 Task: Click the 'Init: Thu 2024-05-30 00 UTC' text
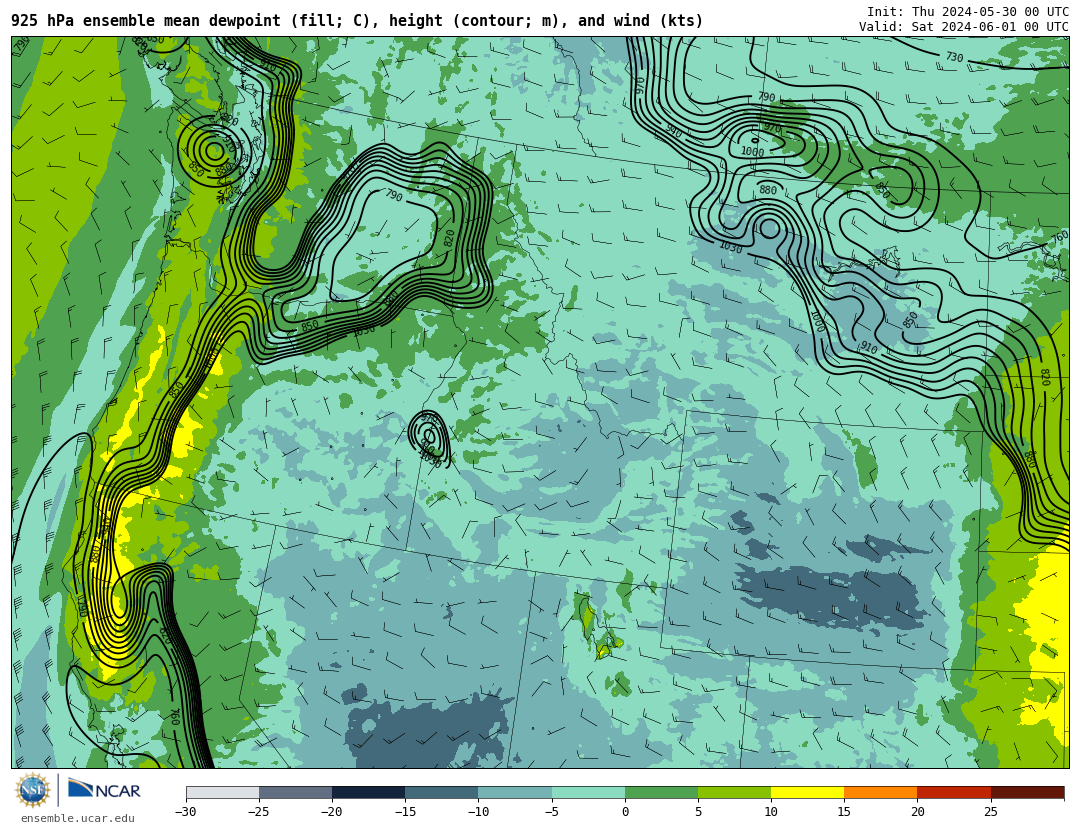coord(968,12)
